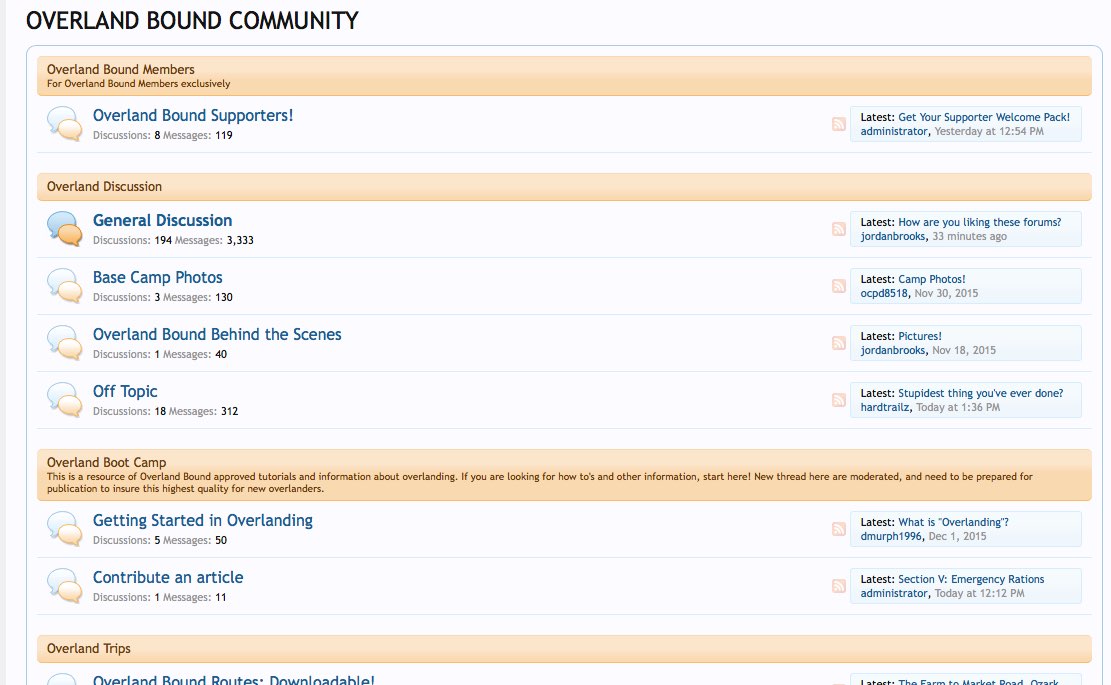
Task: Visit the Off Topic forum
Action: tap(125, 392)
